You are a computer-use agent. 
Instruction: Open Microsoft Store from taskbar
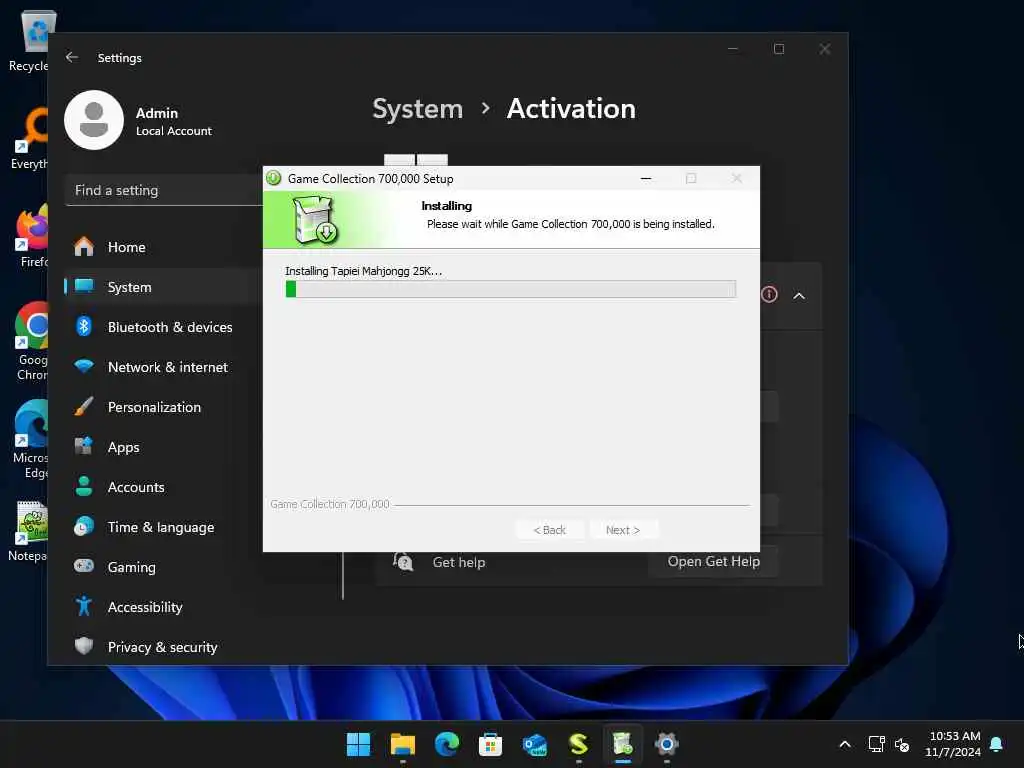490,744
